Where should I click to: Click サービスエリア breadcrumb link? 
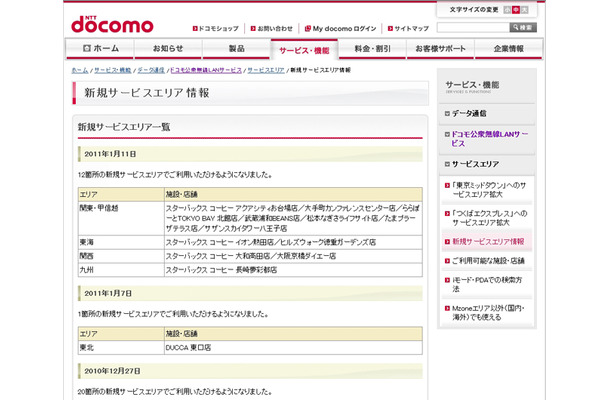(266, 70)
